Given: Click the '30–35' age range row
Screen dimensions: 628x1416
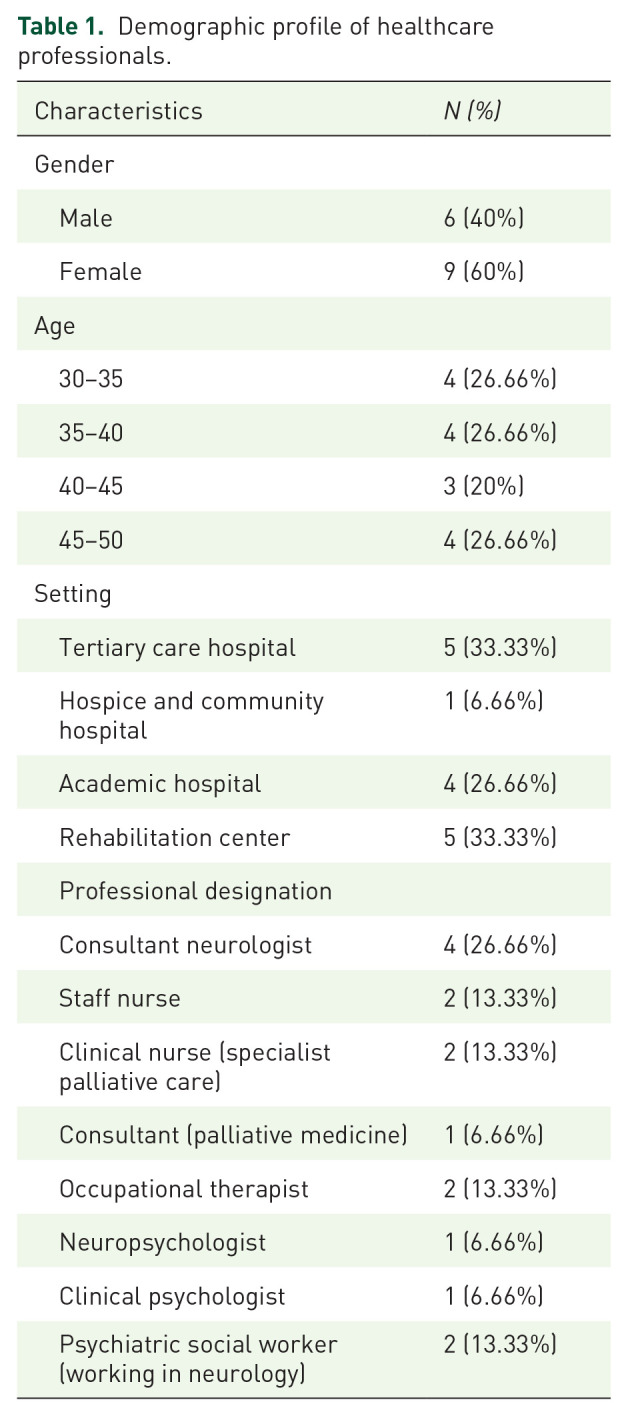Looking at the screenshot, I should point(91,379).
